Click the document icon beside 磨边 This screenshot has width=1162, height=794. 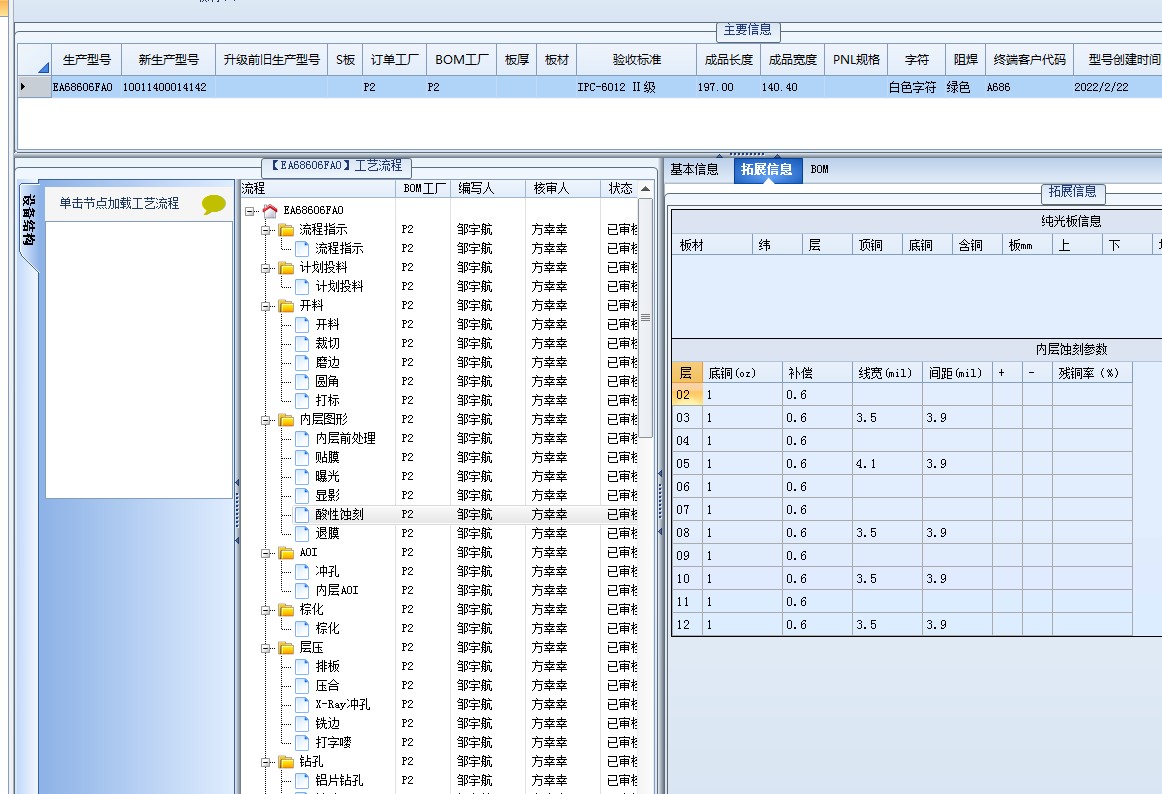(302, 363)
